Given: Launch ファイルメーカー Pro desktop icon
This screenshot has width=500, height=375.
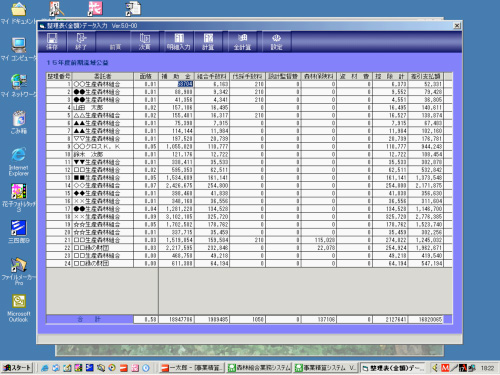Looking at the screenshot, I should 19,271.
